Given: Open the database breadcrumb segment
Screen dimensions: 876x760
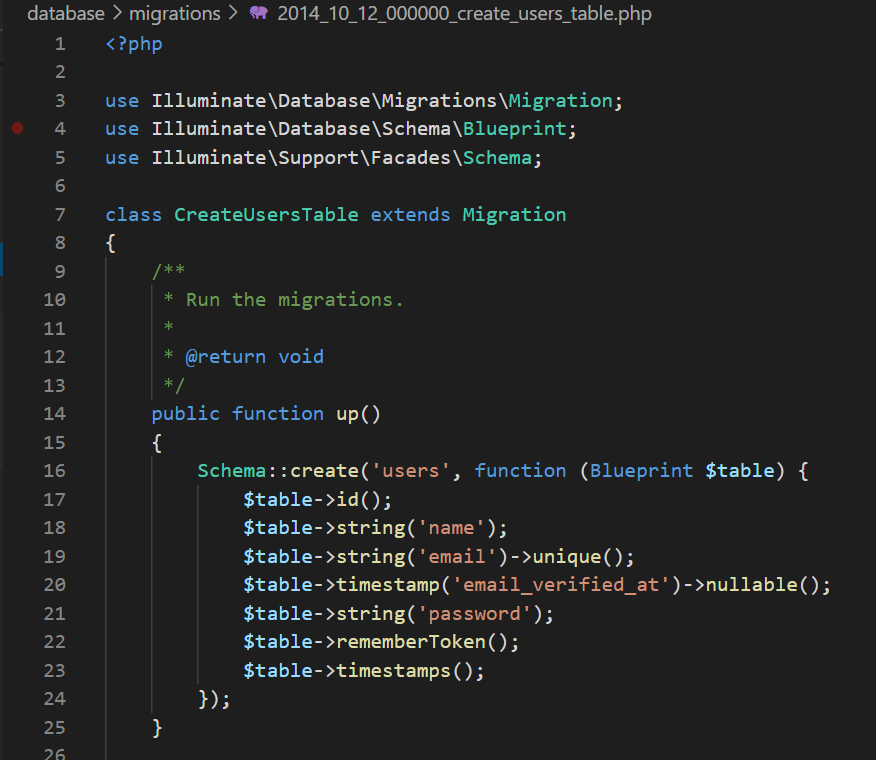Looking at the screenshot, I should coord(65,14).
